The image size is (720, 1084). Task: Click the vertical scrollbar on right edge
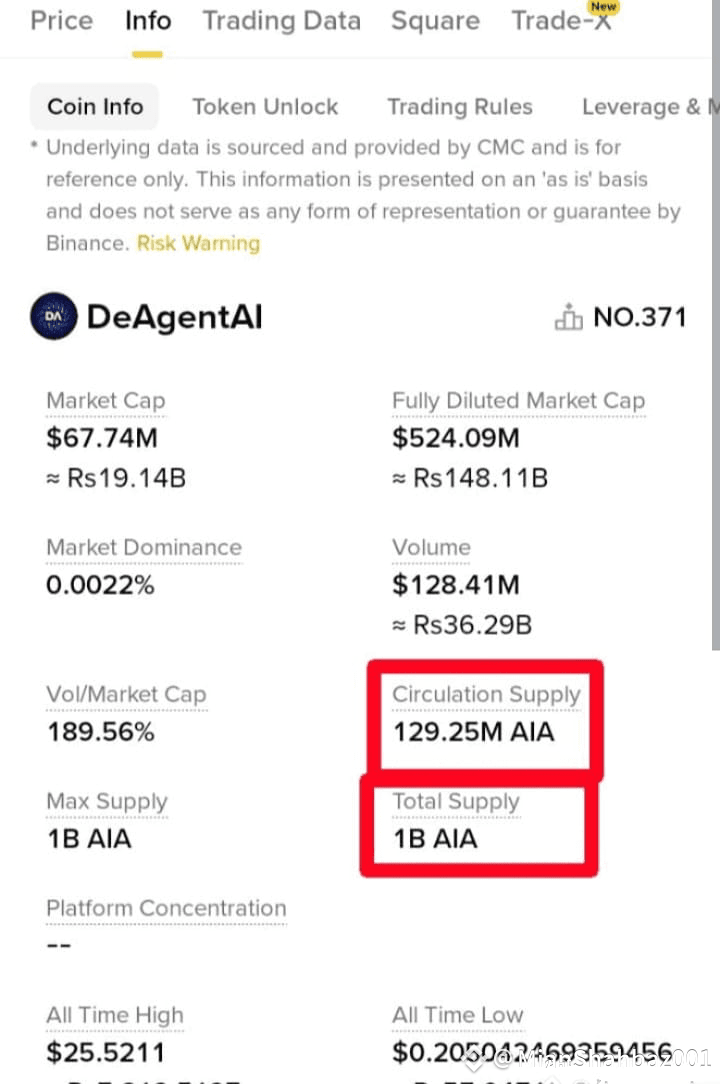point(716,325)
